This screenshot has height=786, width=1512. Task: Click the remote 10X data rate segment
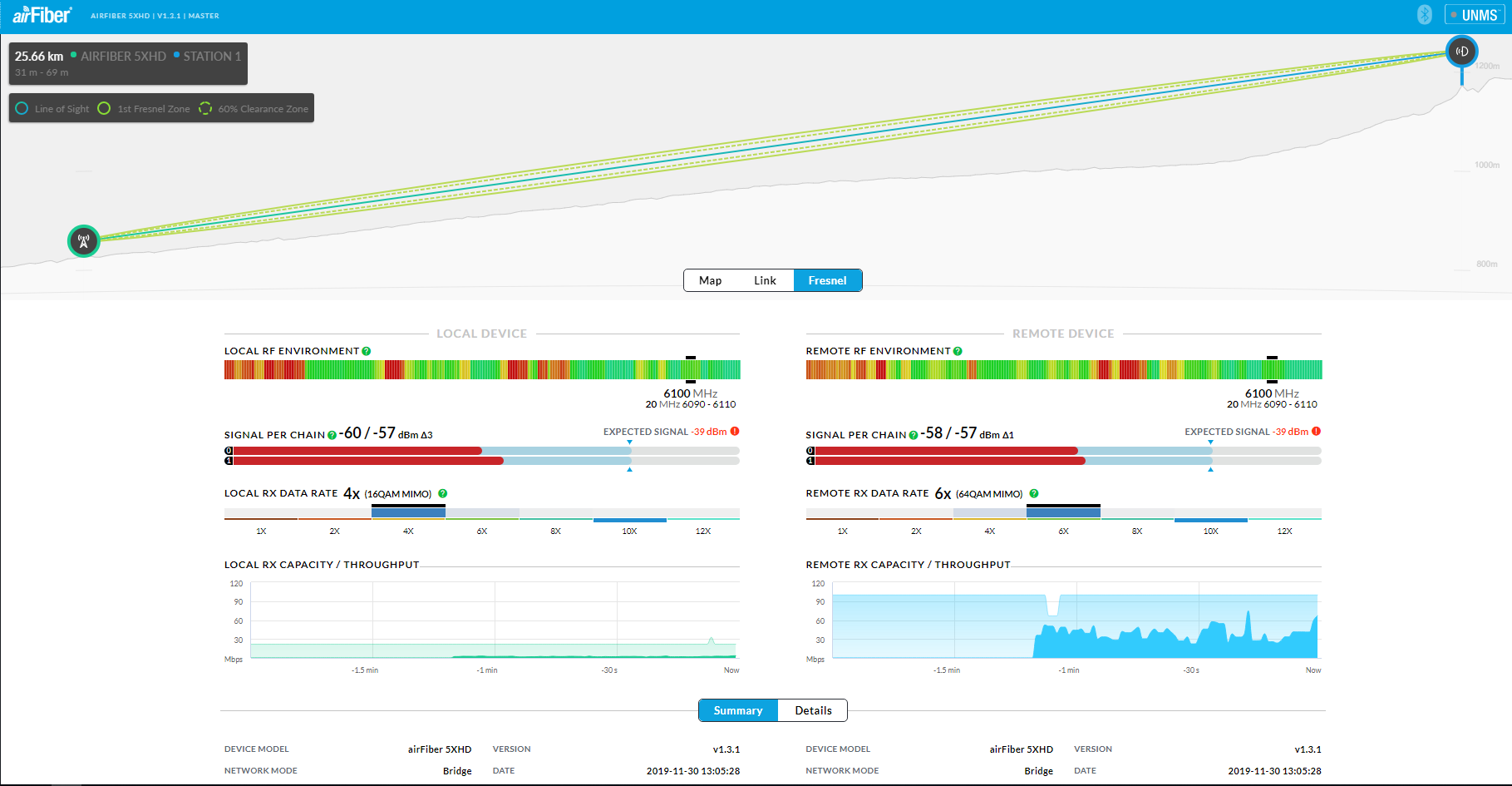pos(1210,516)
